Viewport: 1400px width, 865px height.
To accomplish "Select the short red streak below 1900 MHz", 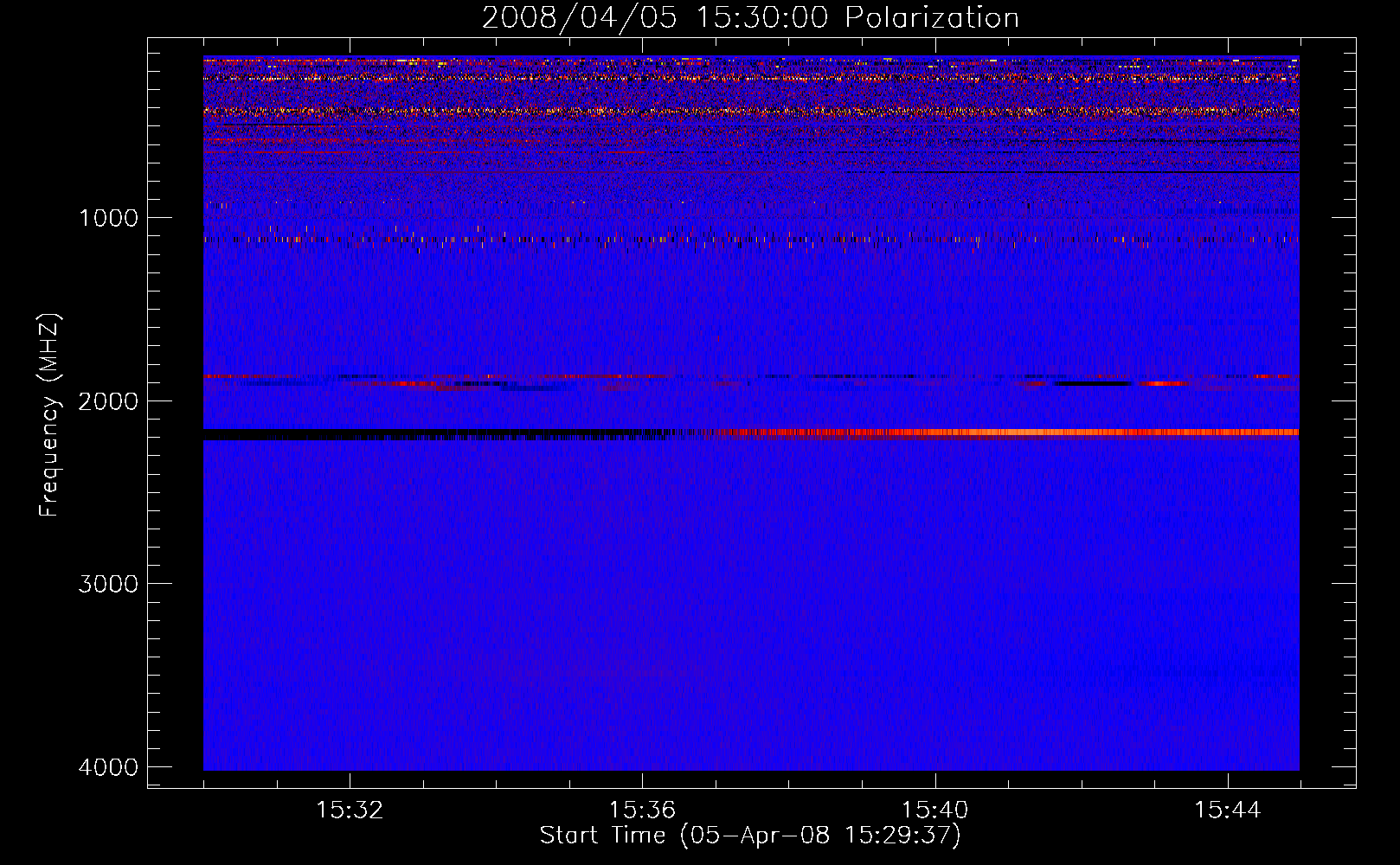I will (x=1162, y=383).
